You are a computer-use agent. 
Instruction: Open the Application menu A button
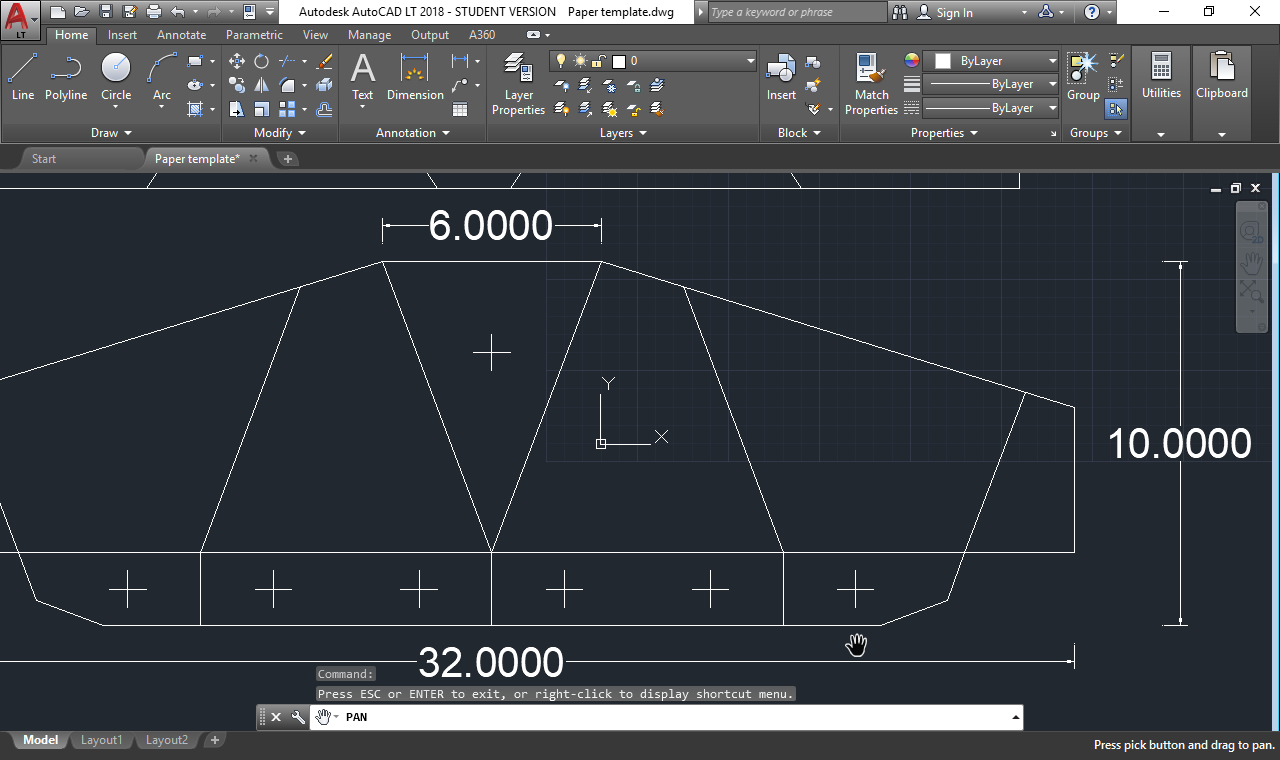click(21, 20)
